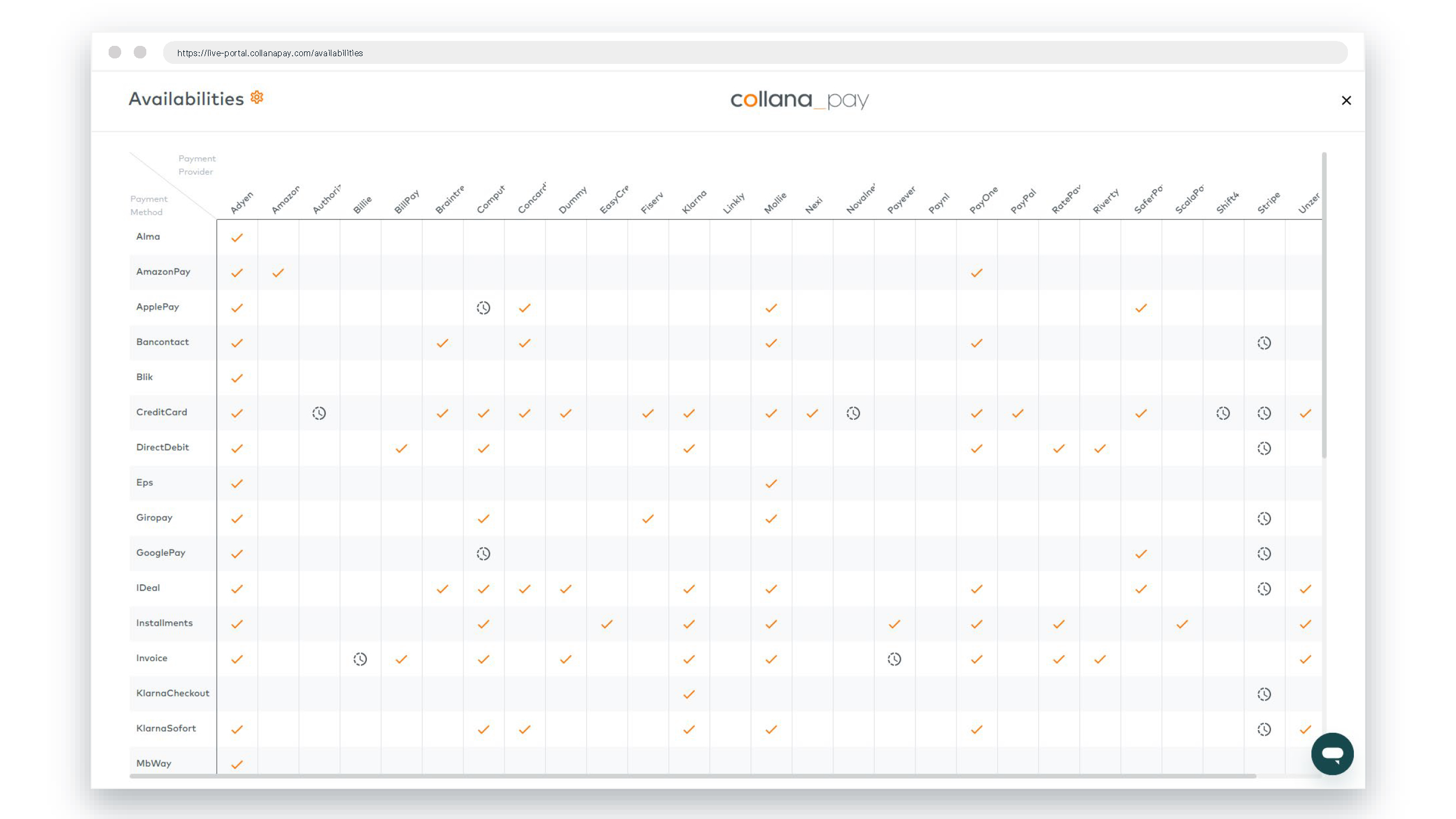Click the clock icon in Stripe KlarnaSofort row
1456x819 pixels.
click(x=1264, y=728)
